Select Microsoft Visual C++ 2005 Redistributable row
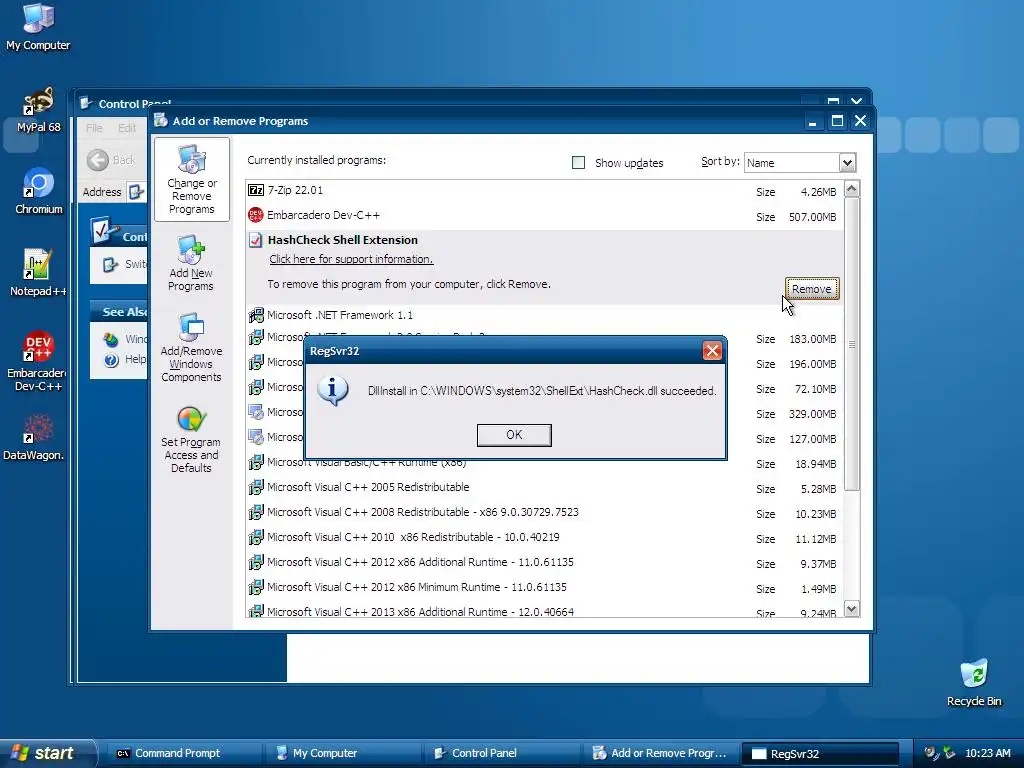This screenshot has width=1024, height=768. 545,488
